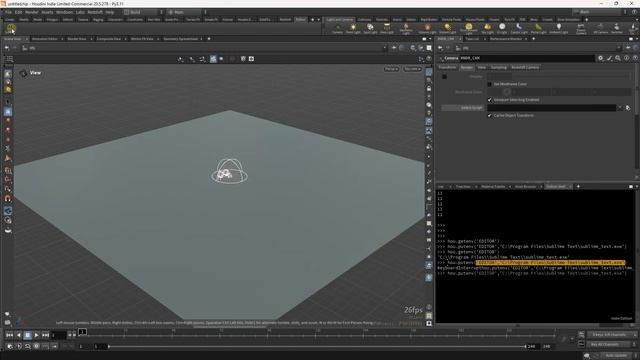Click the node info icon in parameters
The width and height of the screenshot is (640, 360).
point(626,58)
